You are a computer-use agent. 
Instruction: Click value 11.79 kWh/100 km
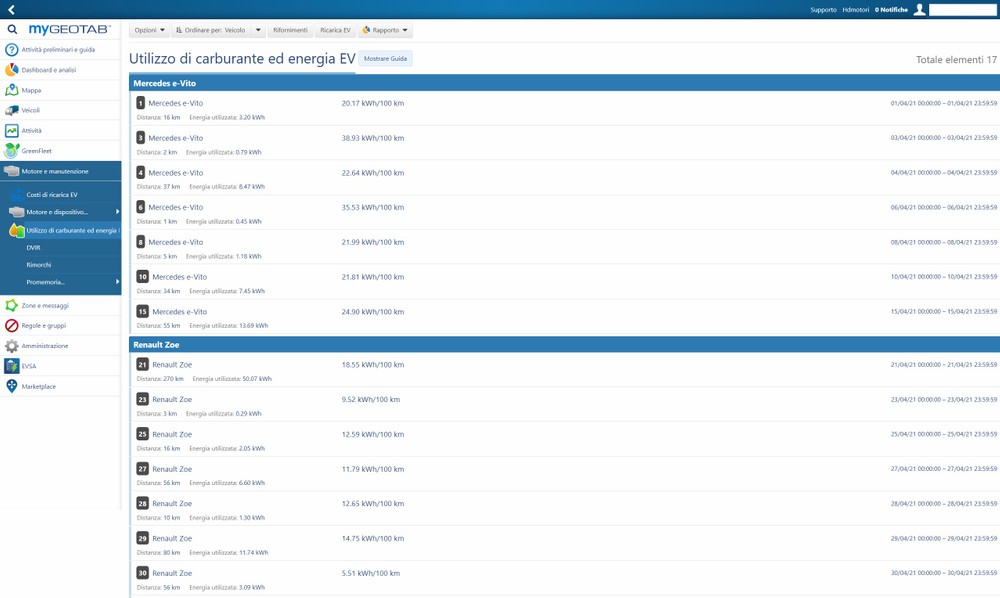coord(372,469)
